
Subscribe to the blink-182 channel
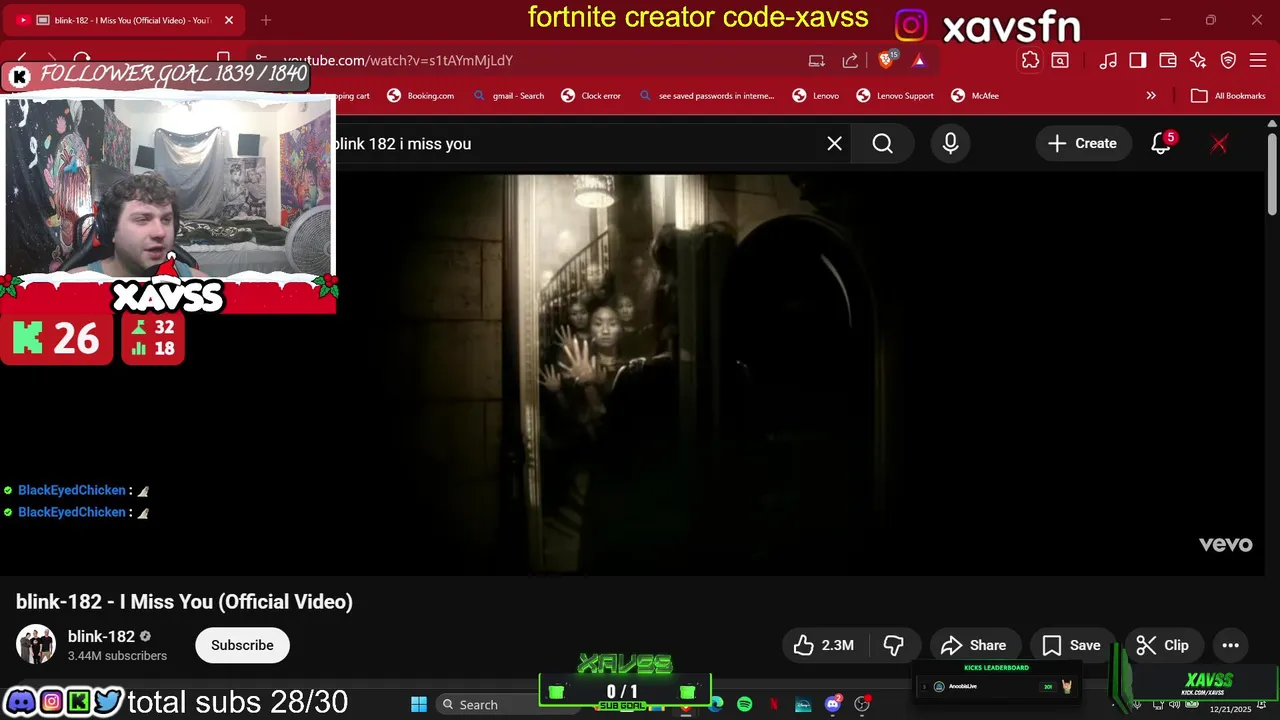pyautogui.click(x=242, y=645)
